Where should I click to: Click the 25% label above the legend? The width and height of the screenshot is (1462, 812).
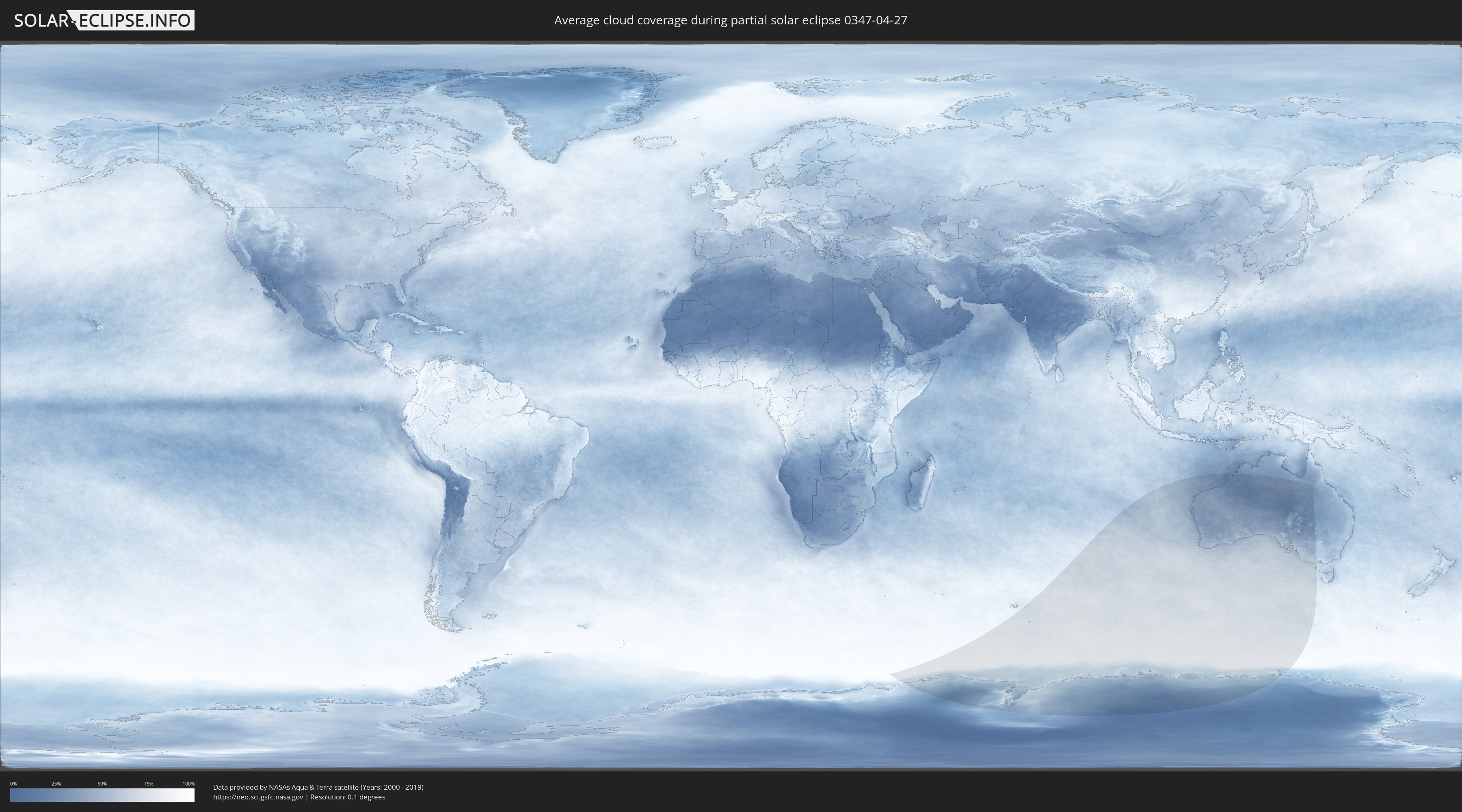(56, 784)
